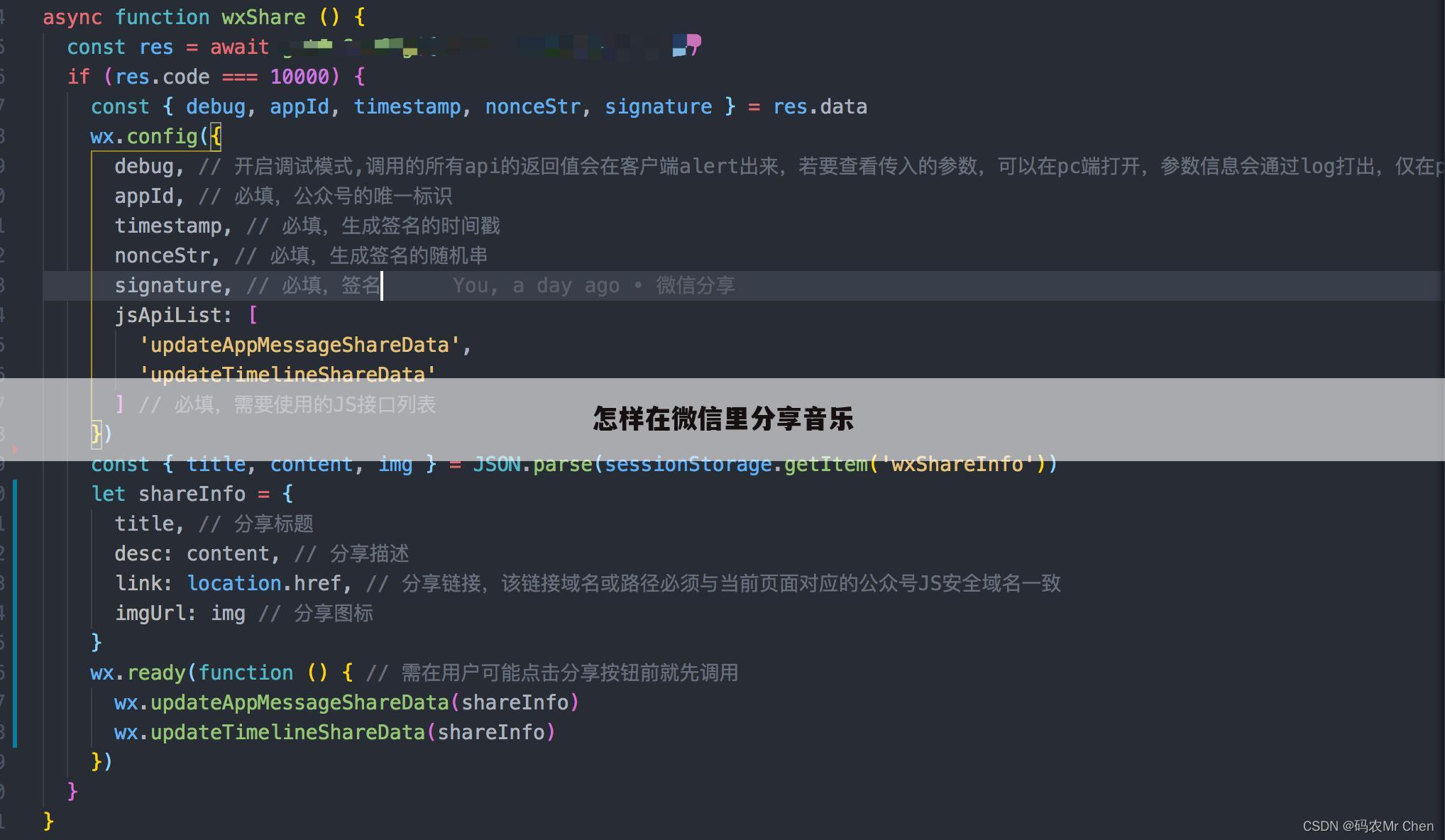This screenshot has height=840, width=1445.
Task: Click the function name wxShare
Action: point(263,17)
